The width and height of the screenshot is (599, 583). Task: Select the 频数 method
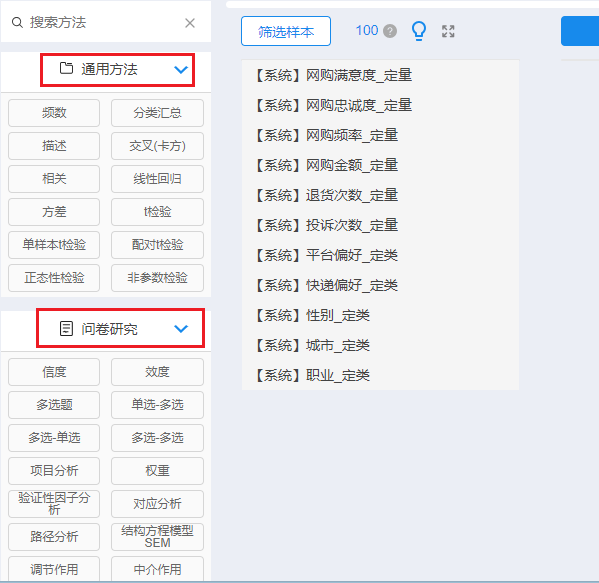pos(54,113)
